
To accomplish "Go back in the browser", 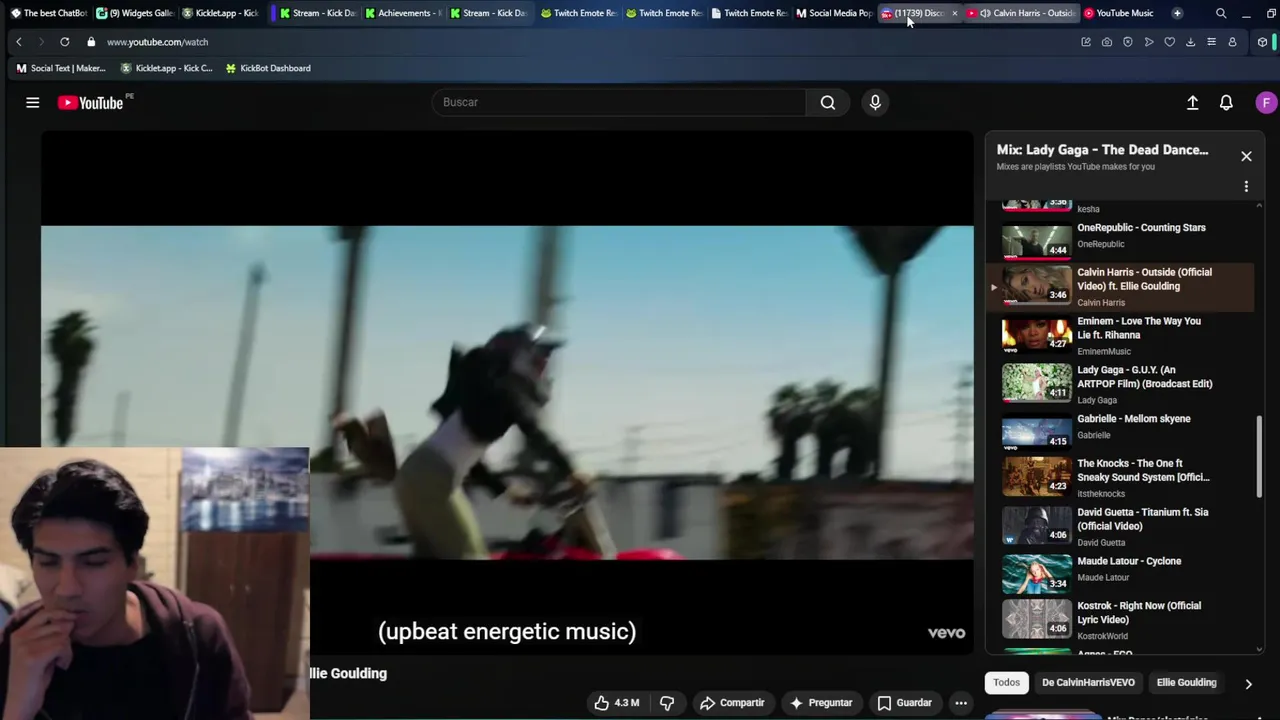I will [x=19, y=42].
